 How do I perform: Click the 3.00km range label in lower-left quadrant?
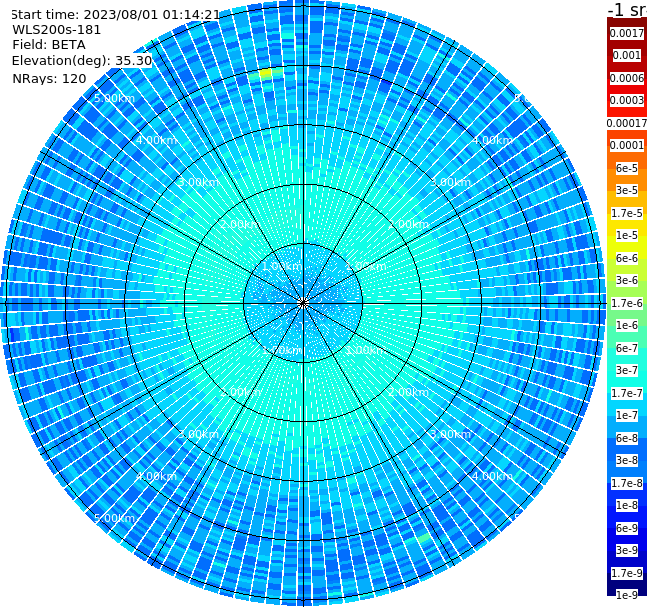pos(198,434)
